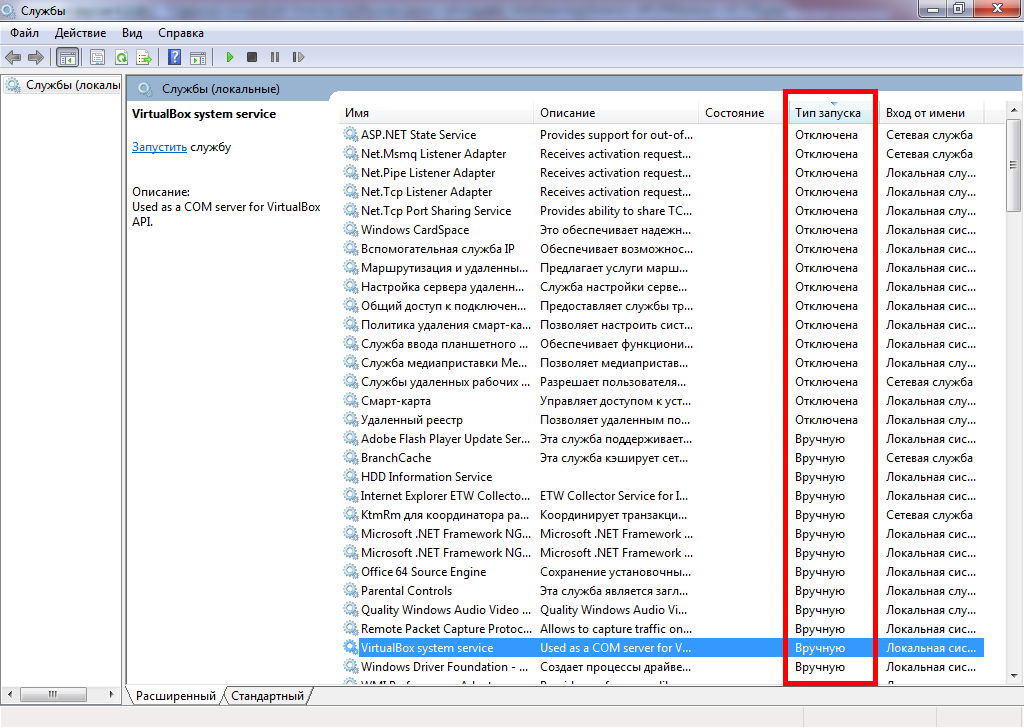Select Службы (локальные) in the left tree

[x=72, y=86]
